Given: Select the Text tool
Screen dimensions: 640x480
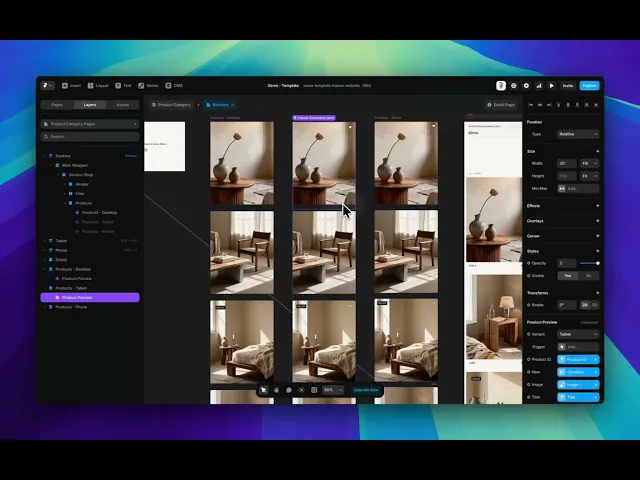Looking at the screenshot, I should [123, 86].
